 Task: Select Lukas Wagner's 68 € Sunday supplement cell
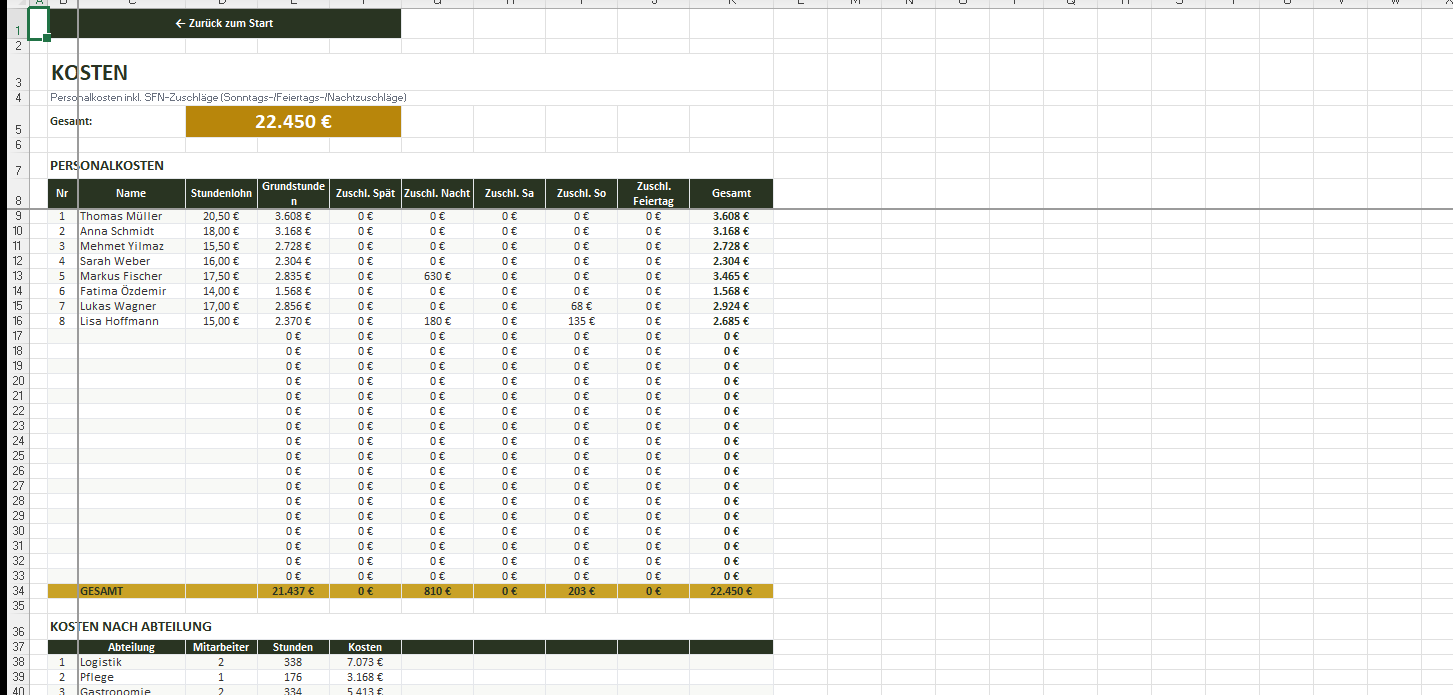pos(581,306)
